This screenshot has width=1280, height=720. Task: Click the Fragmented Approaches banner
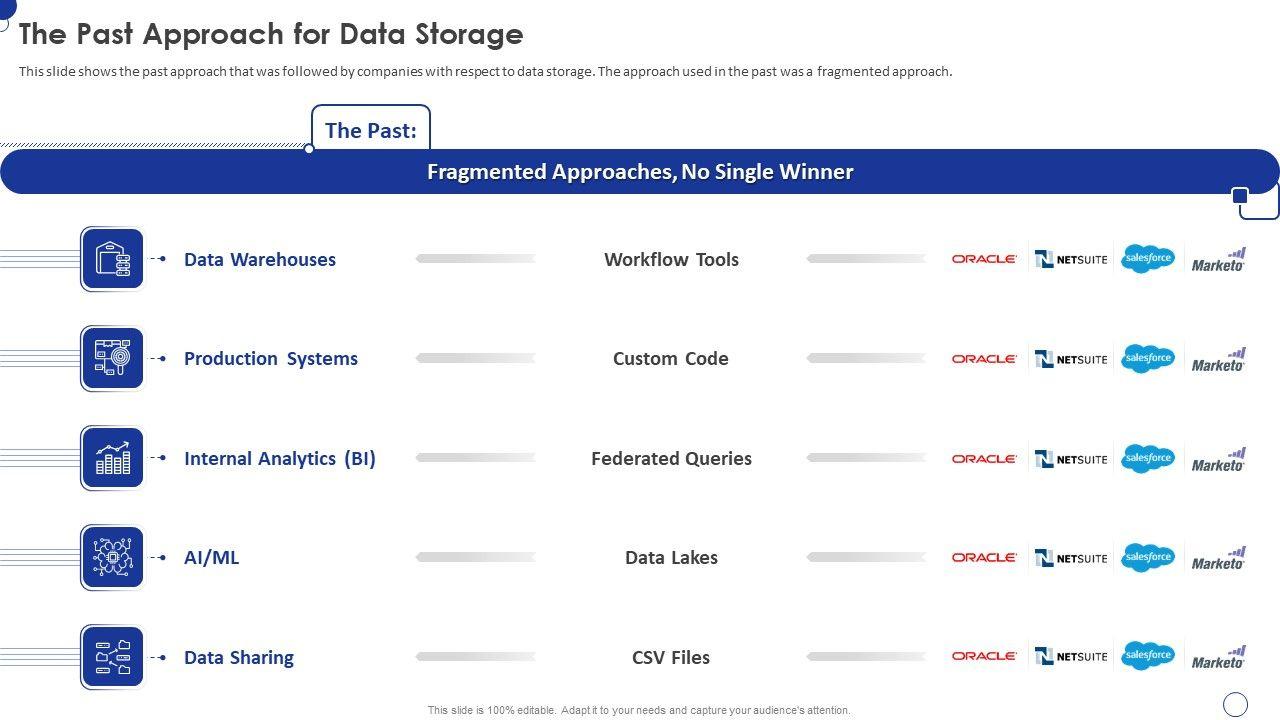(640, 172)
